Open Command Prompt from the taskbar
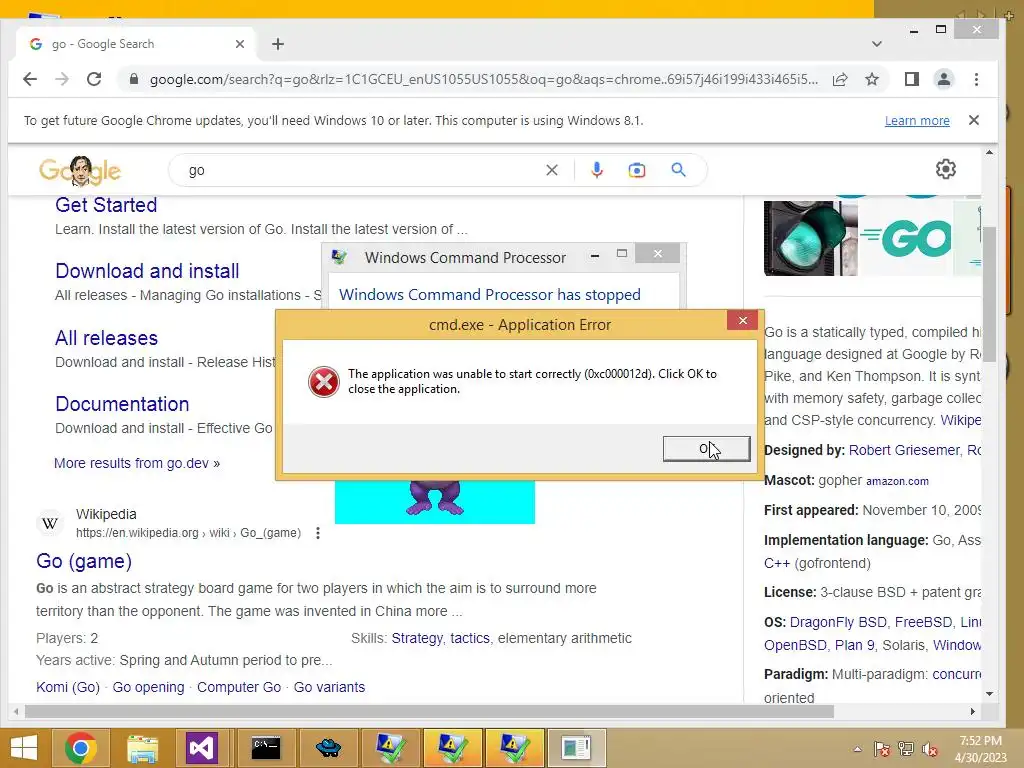1024x768 pixels. pos(266,748)
